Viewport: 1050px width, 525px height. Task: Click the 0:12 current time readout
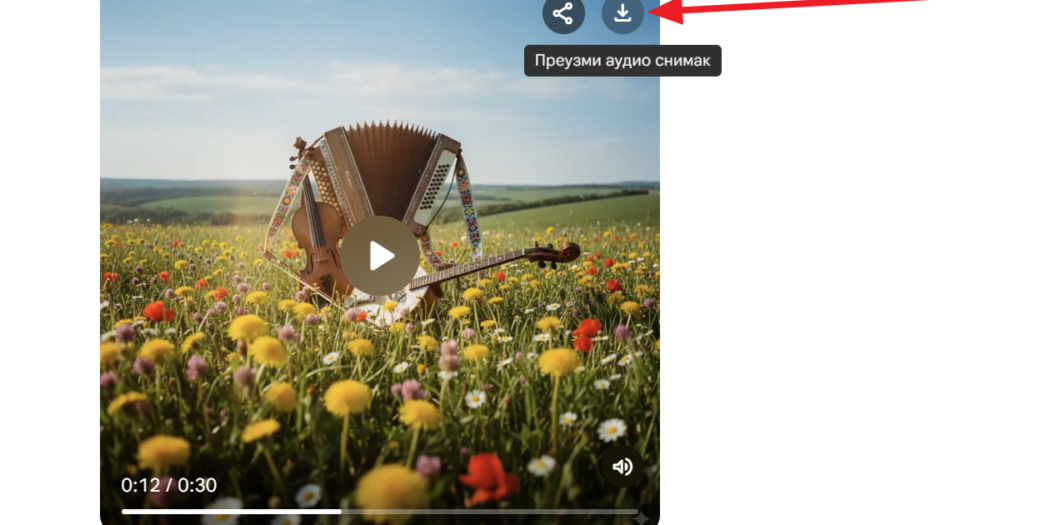(x=139, y=485)
